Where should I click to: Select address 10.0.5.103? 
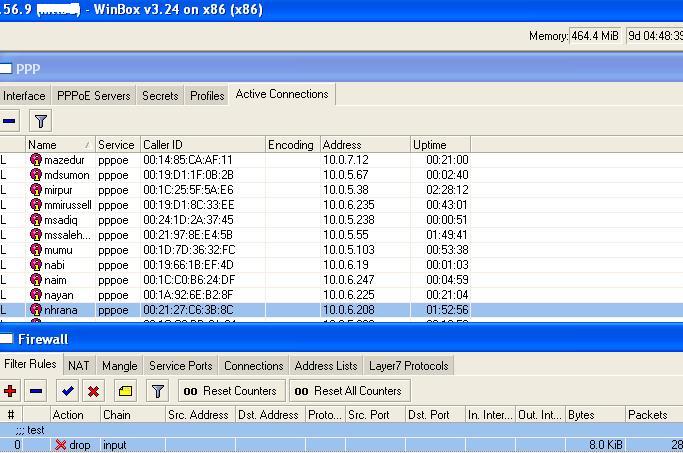click(x=348, y=250)
